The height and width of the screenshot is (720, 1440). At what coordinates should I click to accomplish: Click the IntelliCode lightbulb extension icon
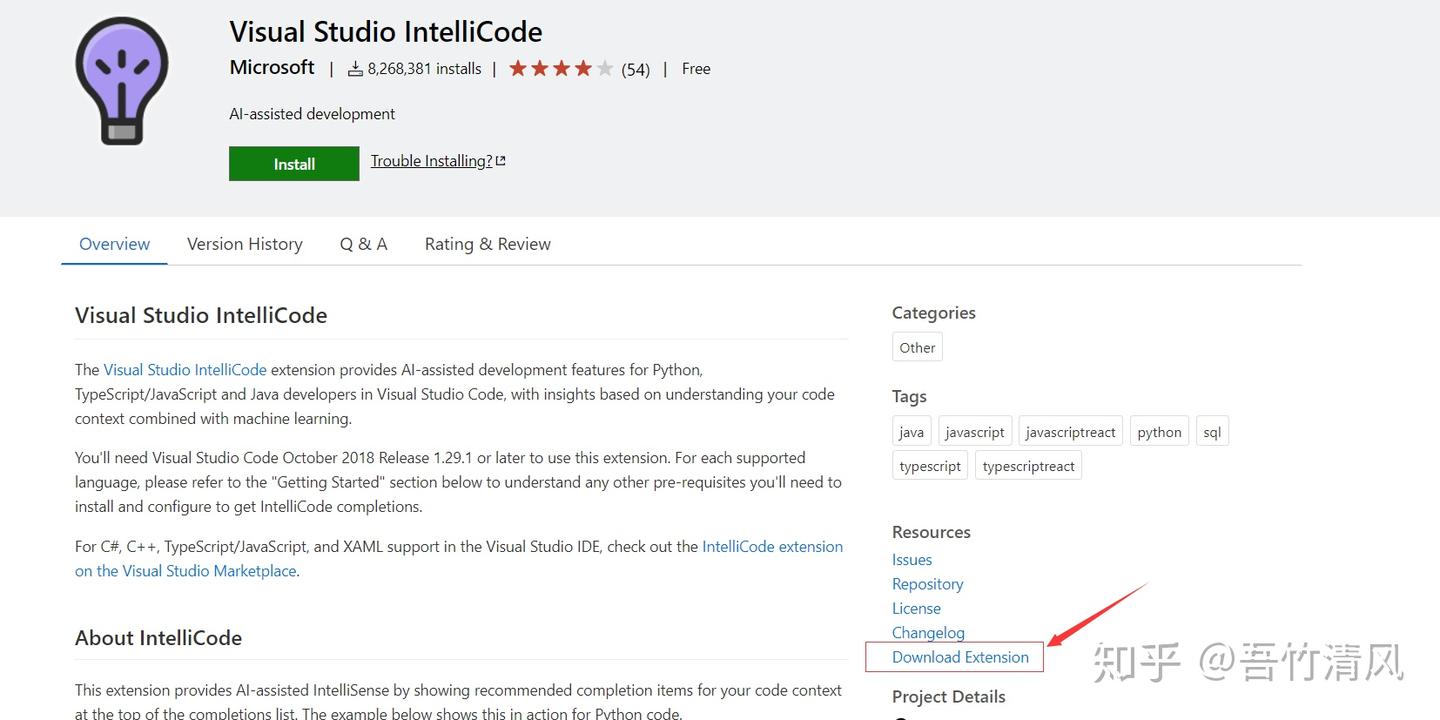[x=122, y=80]
